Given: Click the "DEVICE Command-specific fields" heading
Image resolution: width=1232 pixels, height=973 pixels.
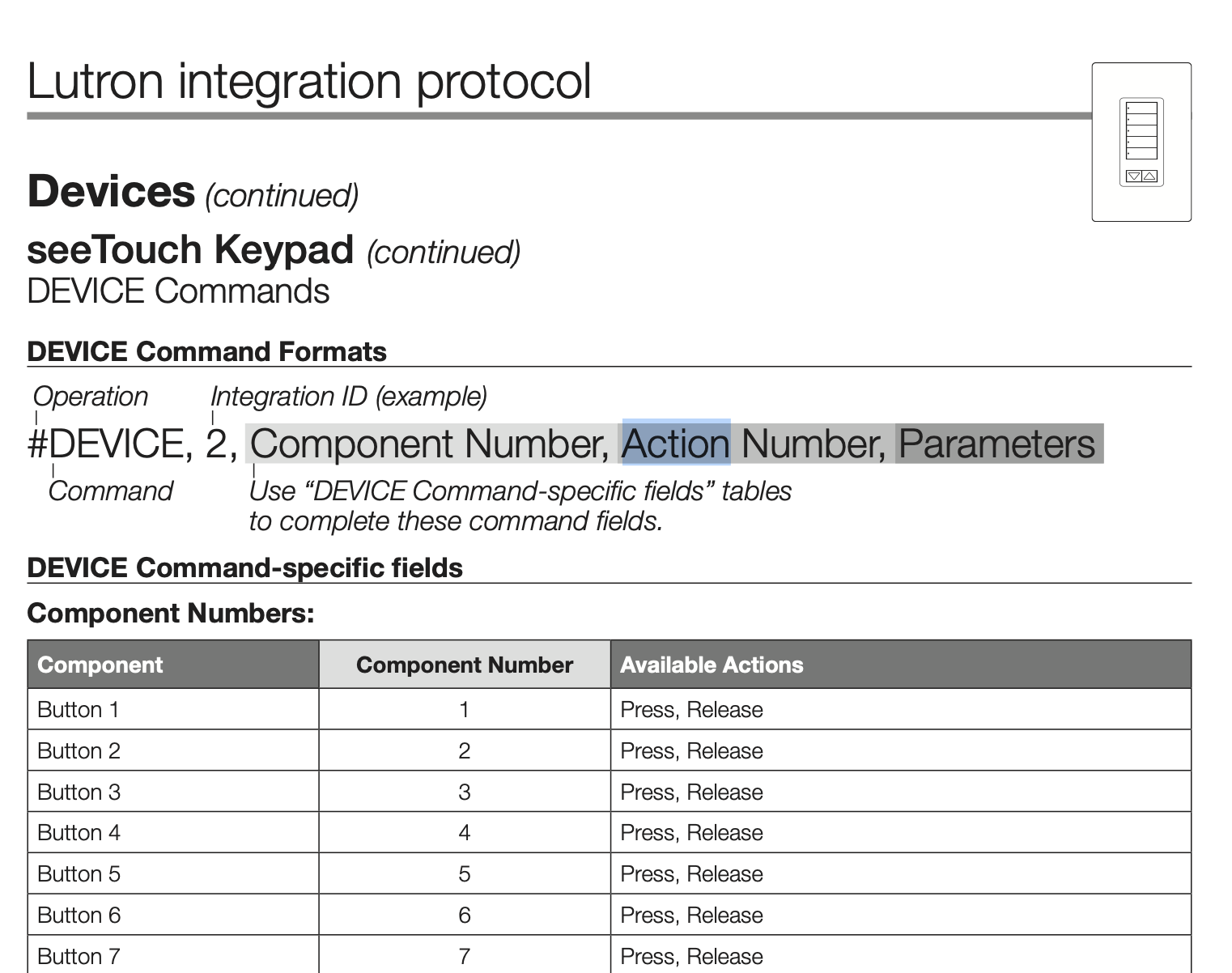Looking at the screenshot, I should [x=244, y=567].
